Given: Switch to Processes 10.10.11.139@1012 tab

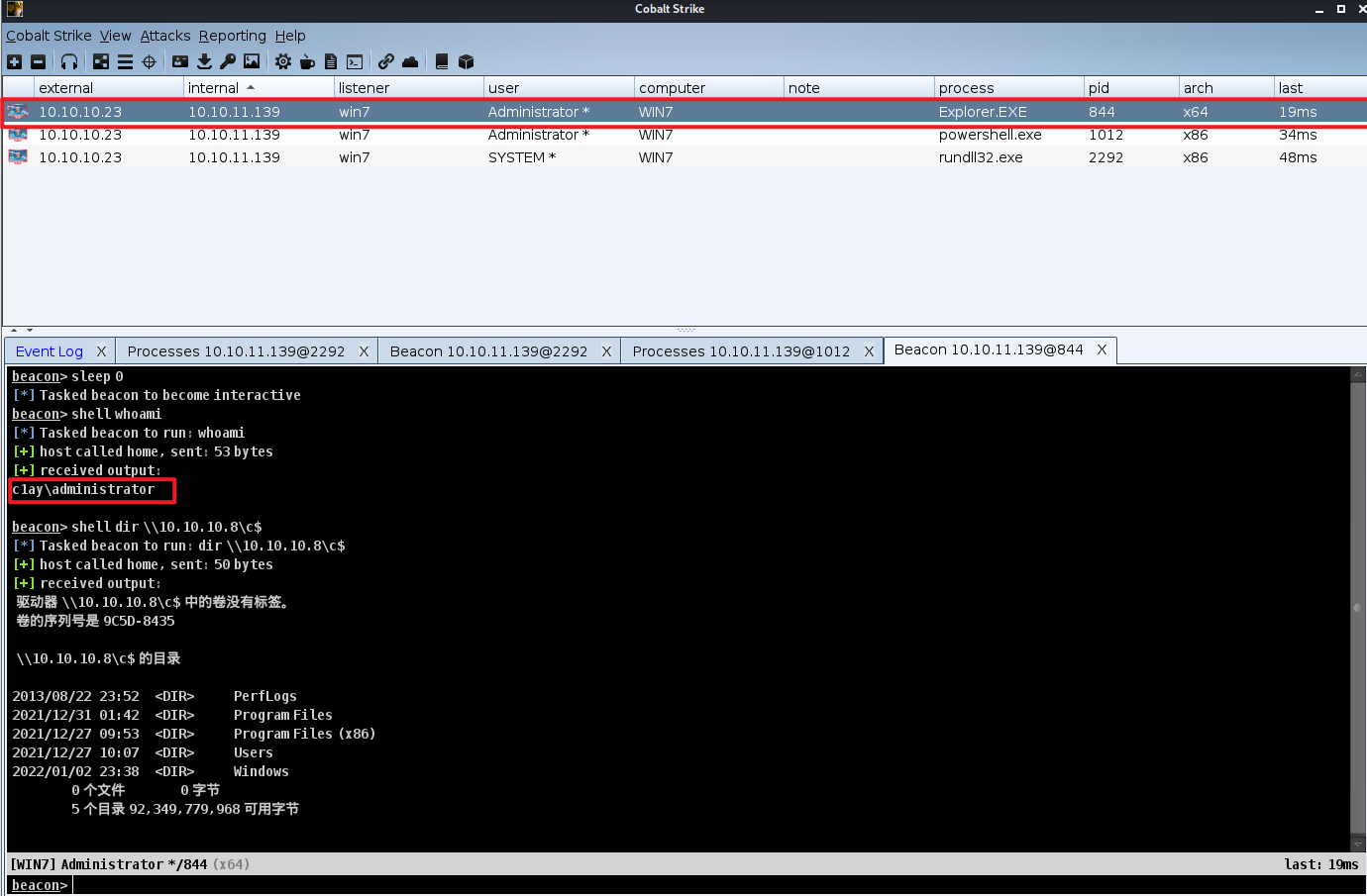Looking at the screenshot, I should coord(741,351).
